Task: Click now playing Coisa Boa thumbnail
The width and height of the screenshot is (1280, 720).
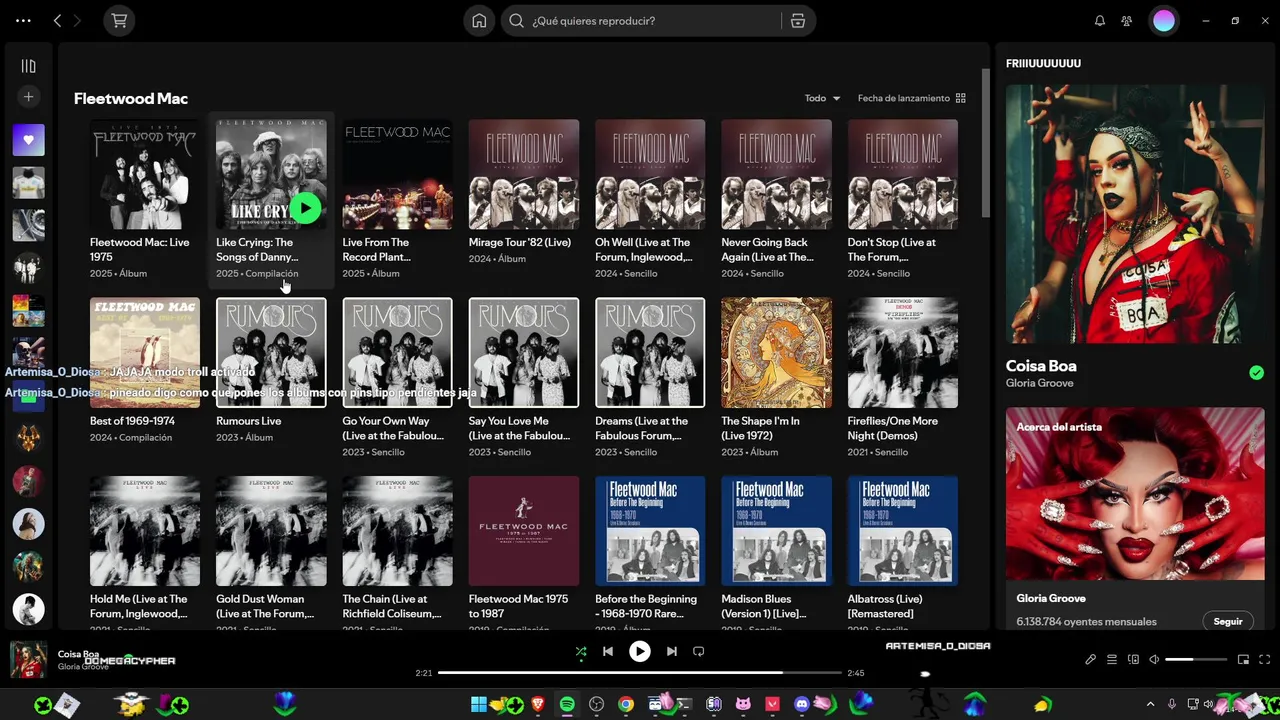Action: coord(28,660)
